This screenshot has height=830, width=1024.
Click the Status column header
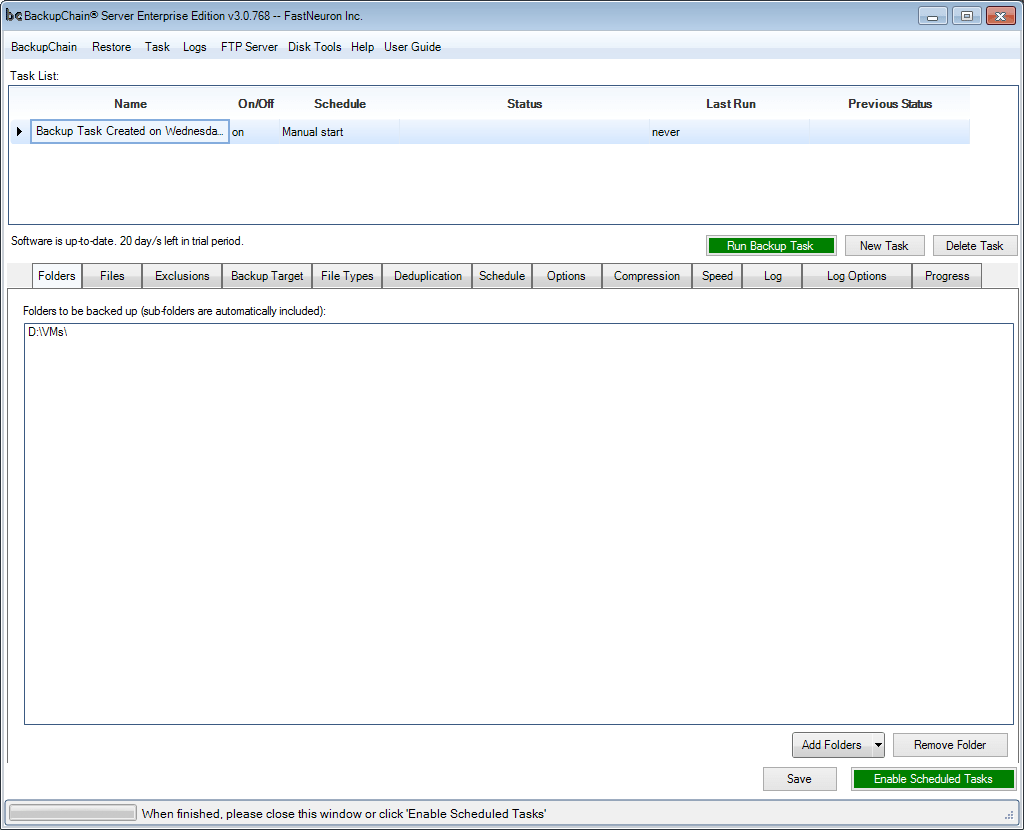(x=524, y=104)
